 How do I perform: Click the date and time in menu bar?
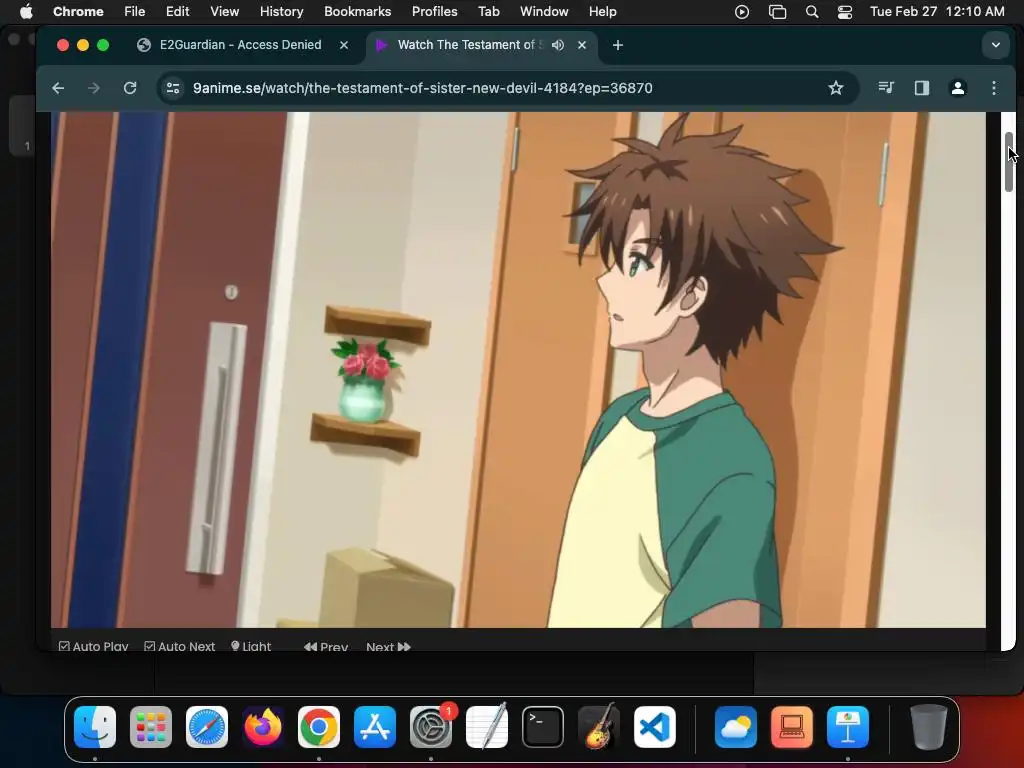tap(937, 11)
